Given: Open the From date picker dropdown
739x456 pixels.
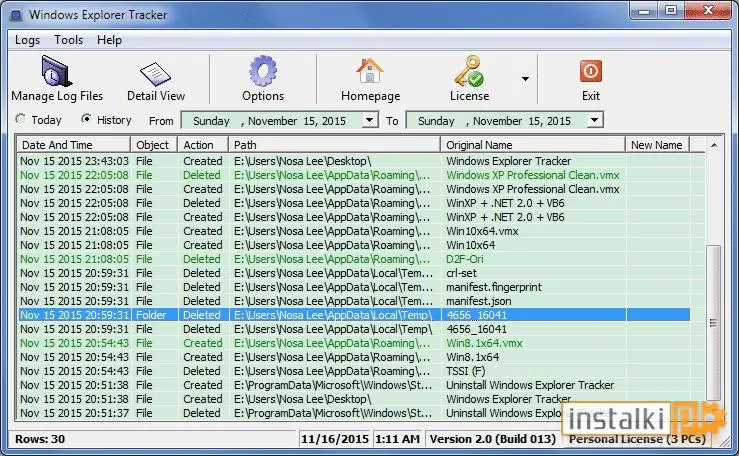Looking at the screenshot, I should 370,120.
